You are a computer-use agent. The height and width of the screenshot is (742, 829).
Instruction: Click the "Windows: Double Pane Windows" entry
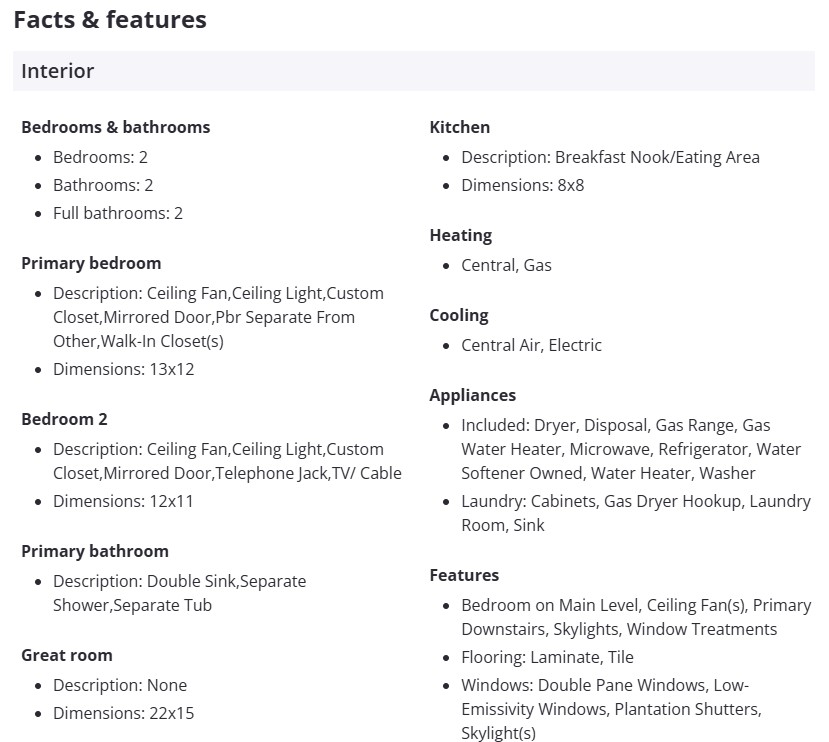(604, 685)
